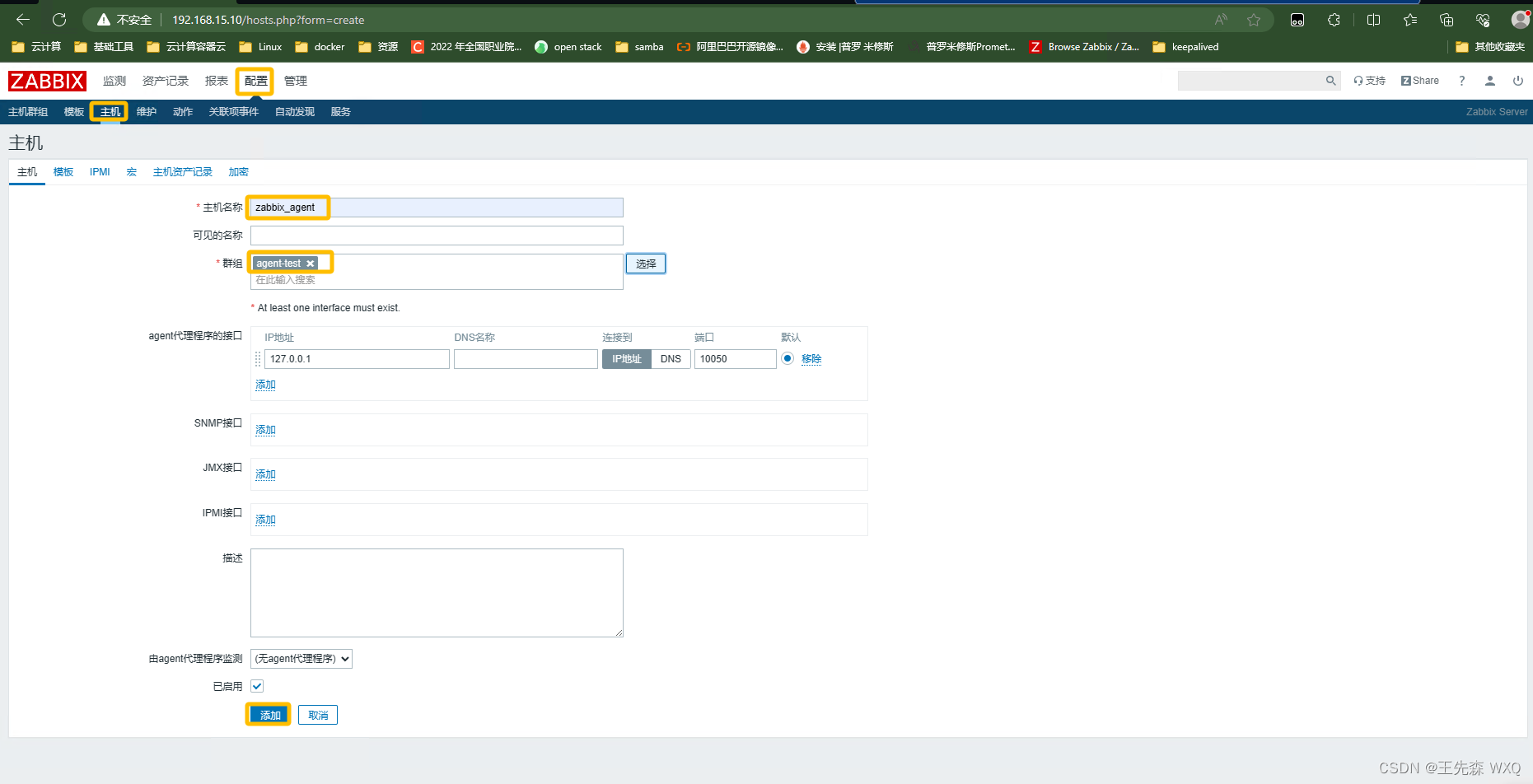Go to 动作 submenu
The width and height of the screenshot is (1533, 784).
coord(183,112)
